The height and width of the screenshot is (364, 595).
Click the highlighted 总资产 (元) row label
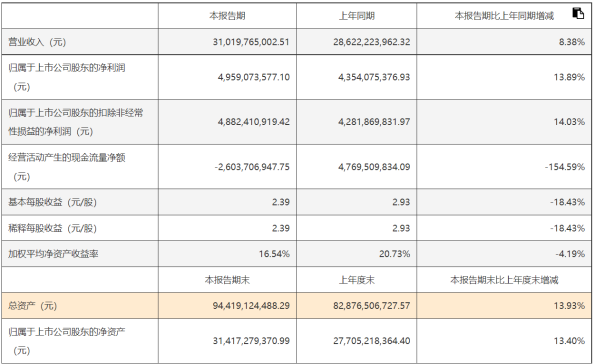(32, 306)
